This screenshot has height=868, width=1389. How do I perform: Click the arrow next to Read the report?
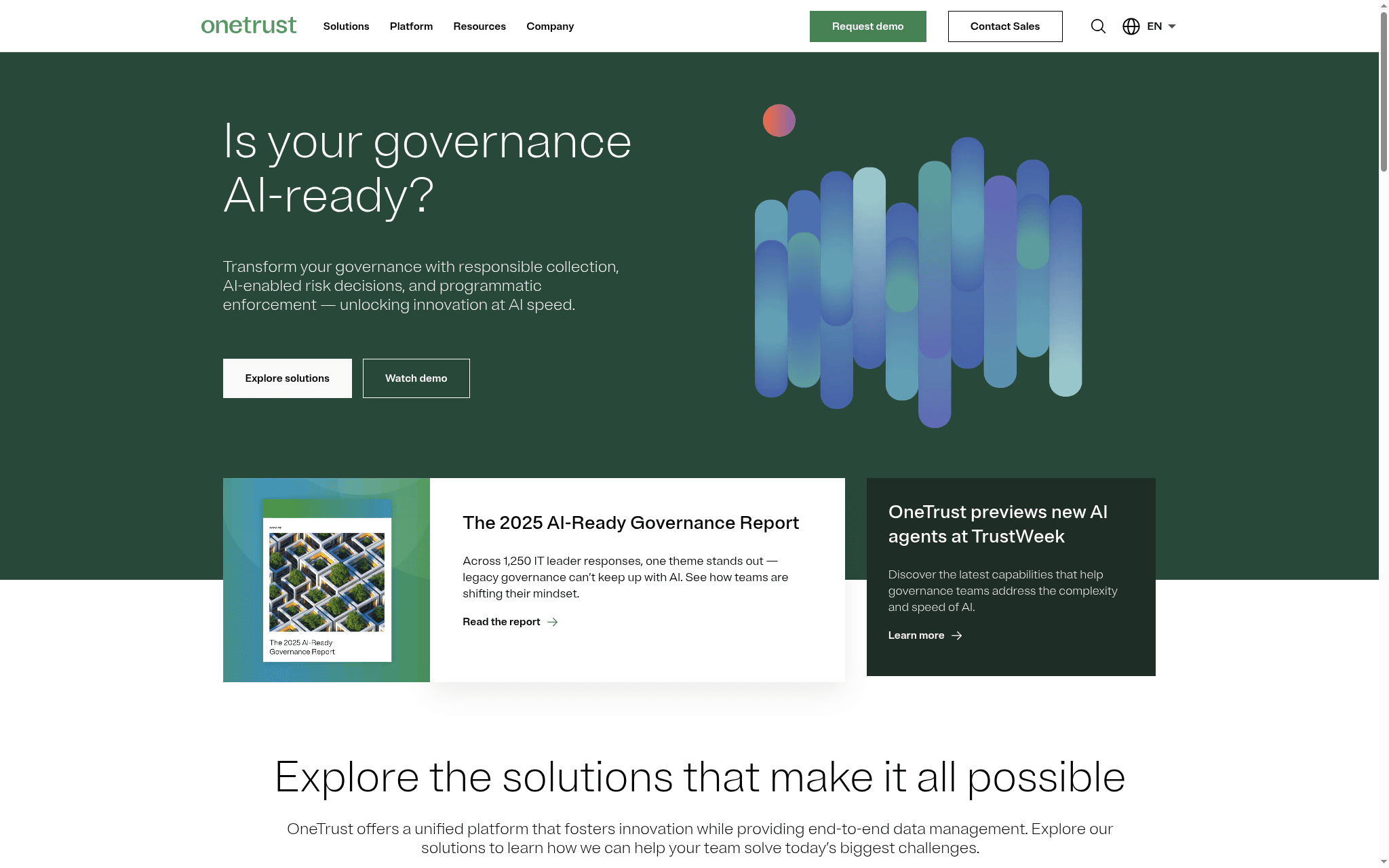click(x=553, y=622)
